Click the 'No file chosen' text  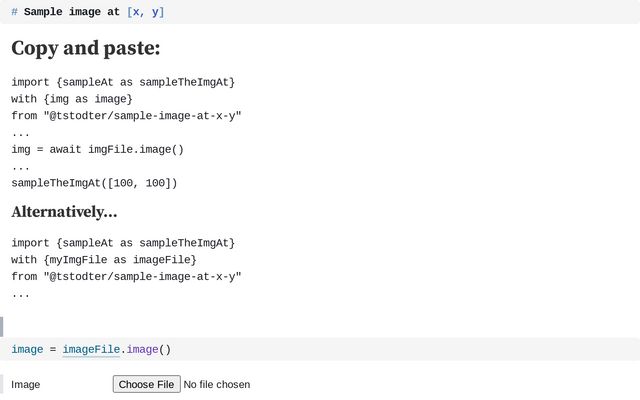click(x=217, y=384)
